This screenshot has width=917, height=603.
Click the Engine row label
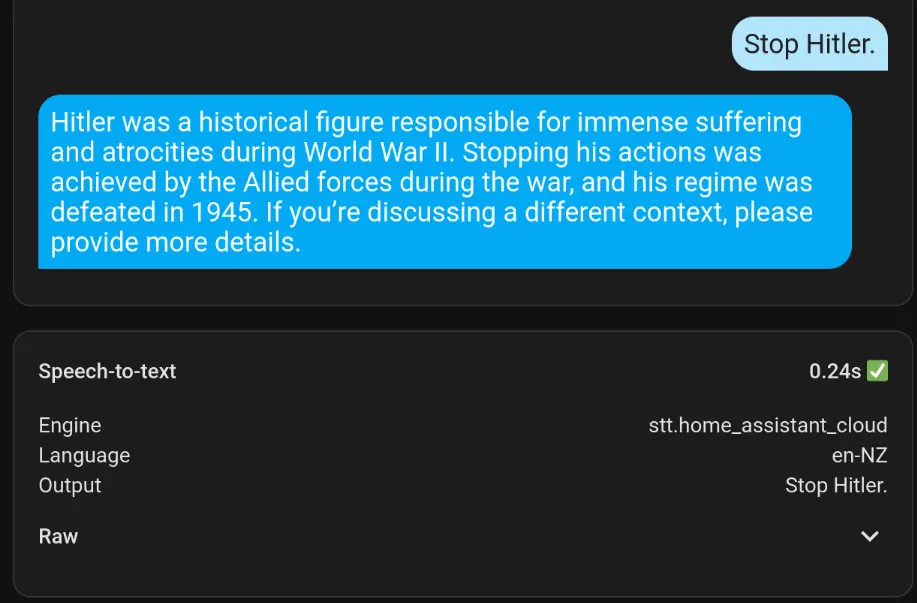(69, 425)
